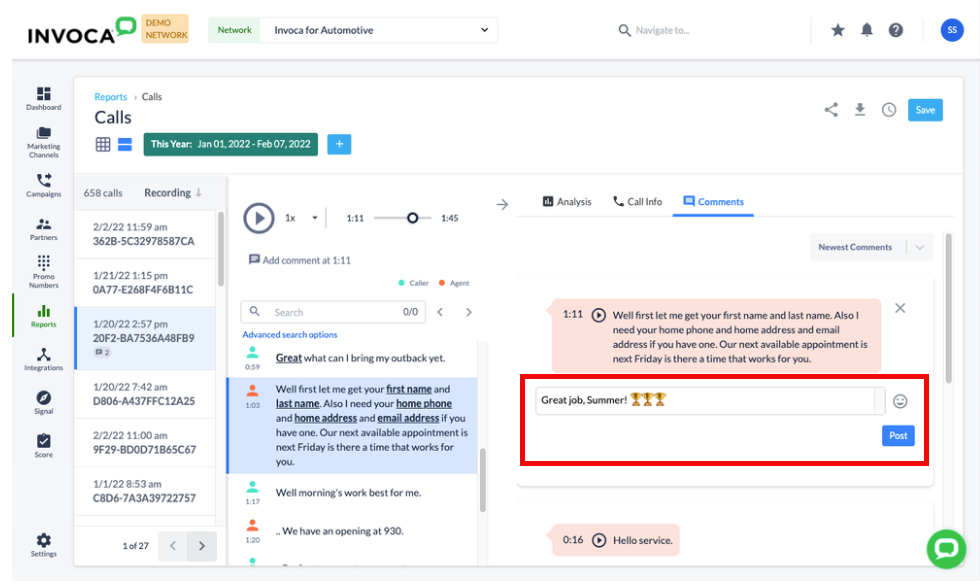Click the highlighted 'first name' keyword
The height and width of the screenshot is (587, 980).
(x=409, y=389)
